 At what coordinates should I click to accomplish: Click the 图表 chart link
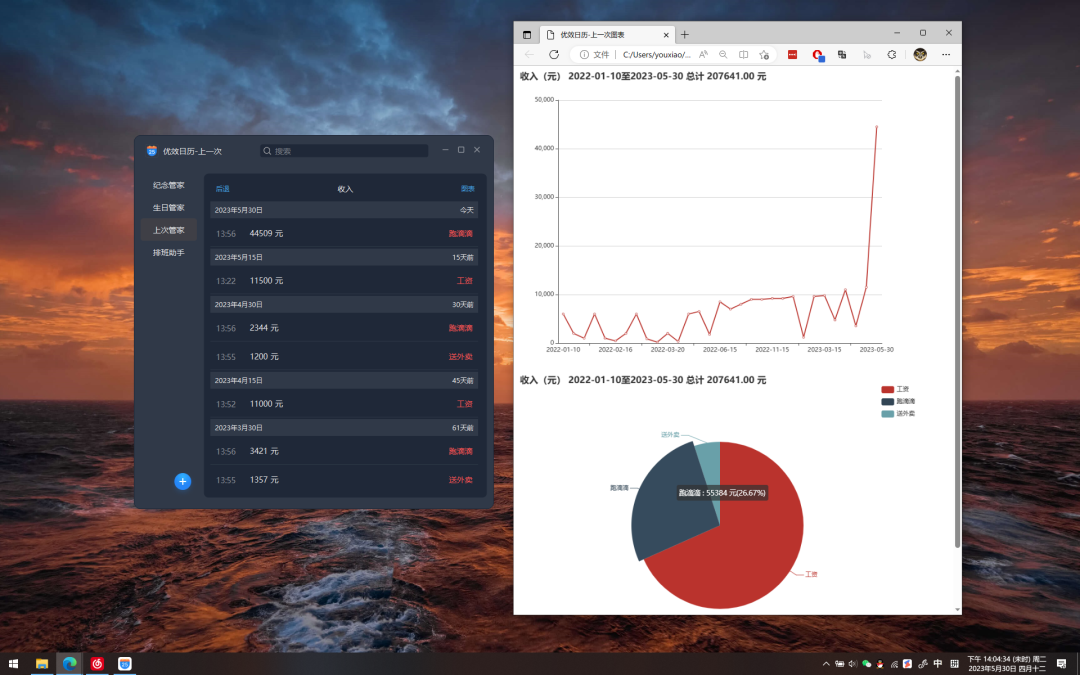pos(468,189)
